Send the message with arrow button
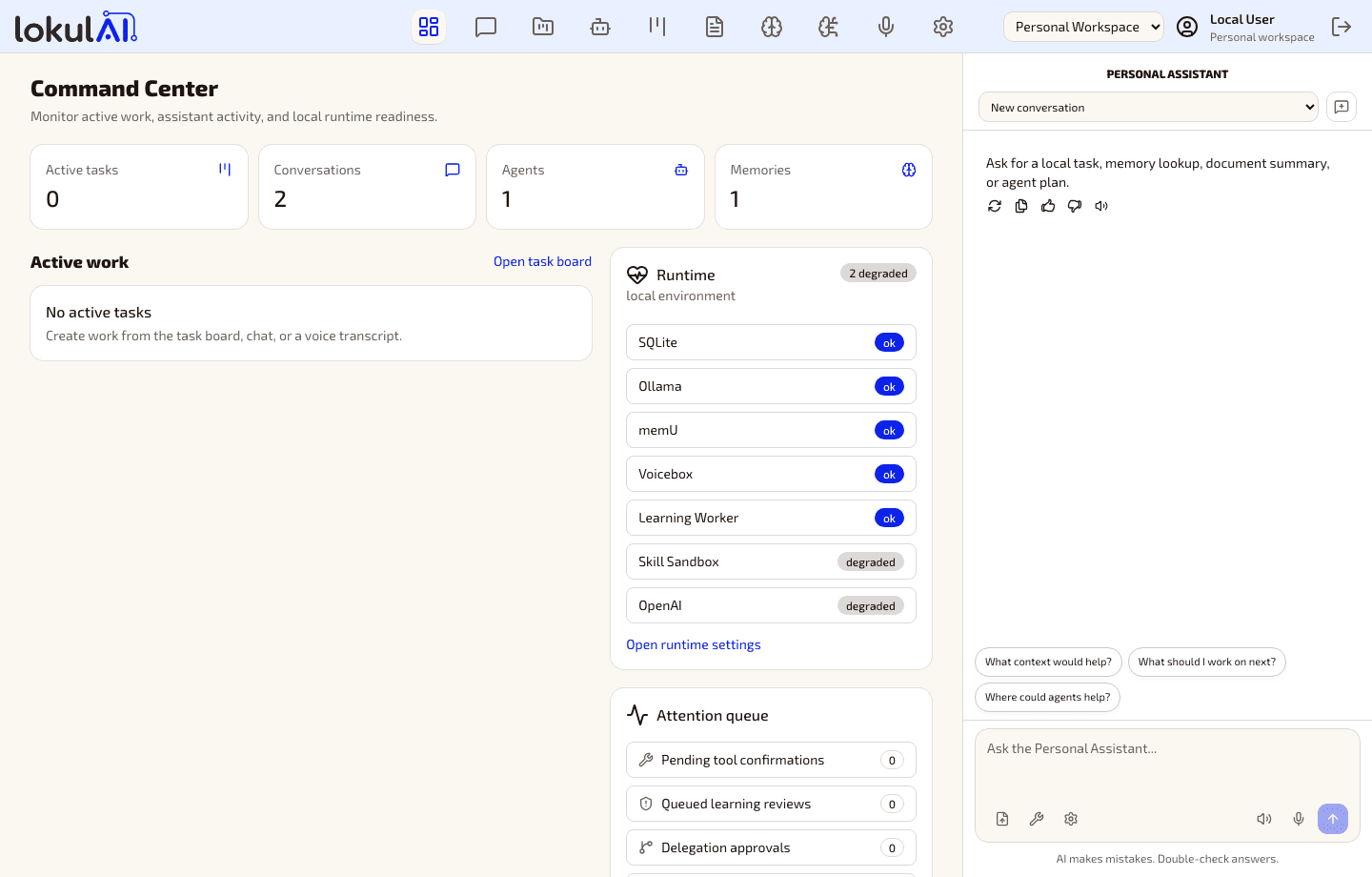 (x=1333, y=819)
